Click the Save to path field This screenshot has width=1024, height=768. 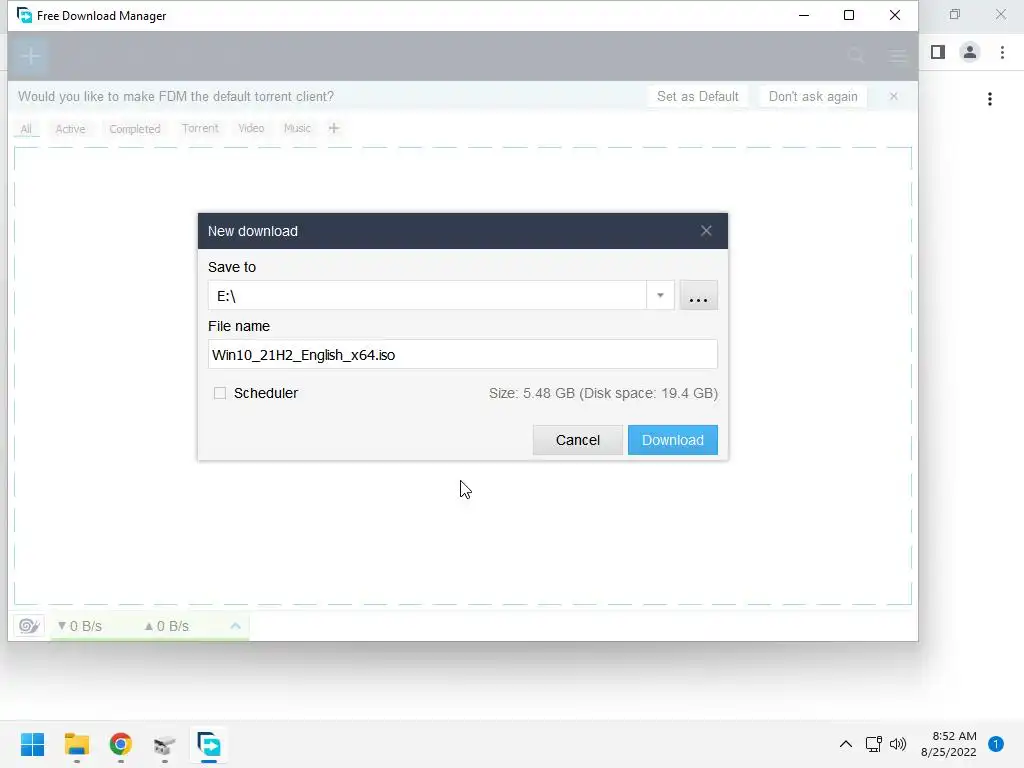click(428, 296)
